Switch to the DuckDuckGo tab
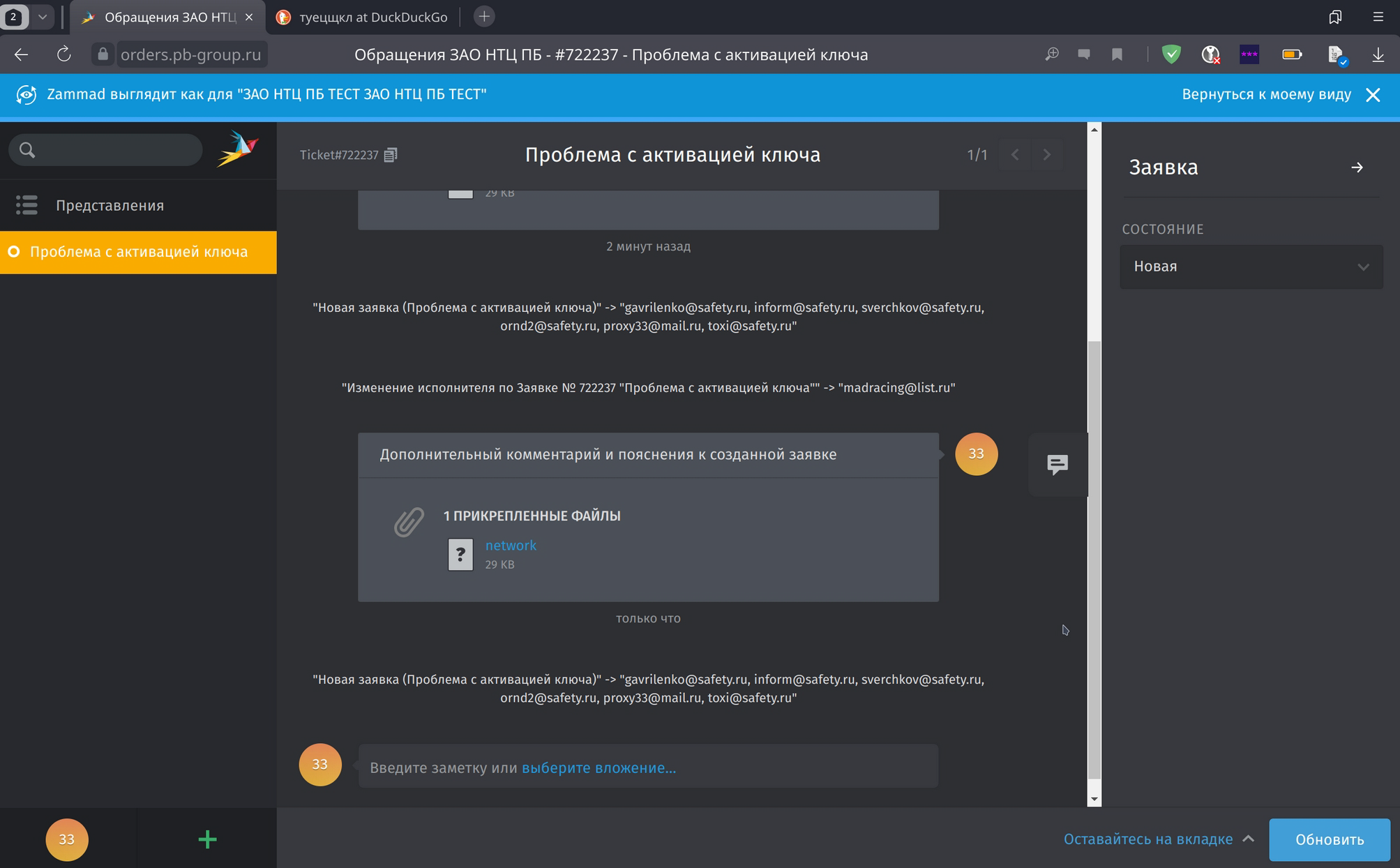The height and width of the screenshot is (868, 1400). [x=361, y=17]
